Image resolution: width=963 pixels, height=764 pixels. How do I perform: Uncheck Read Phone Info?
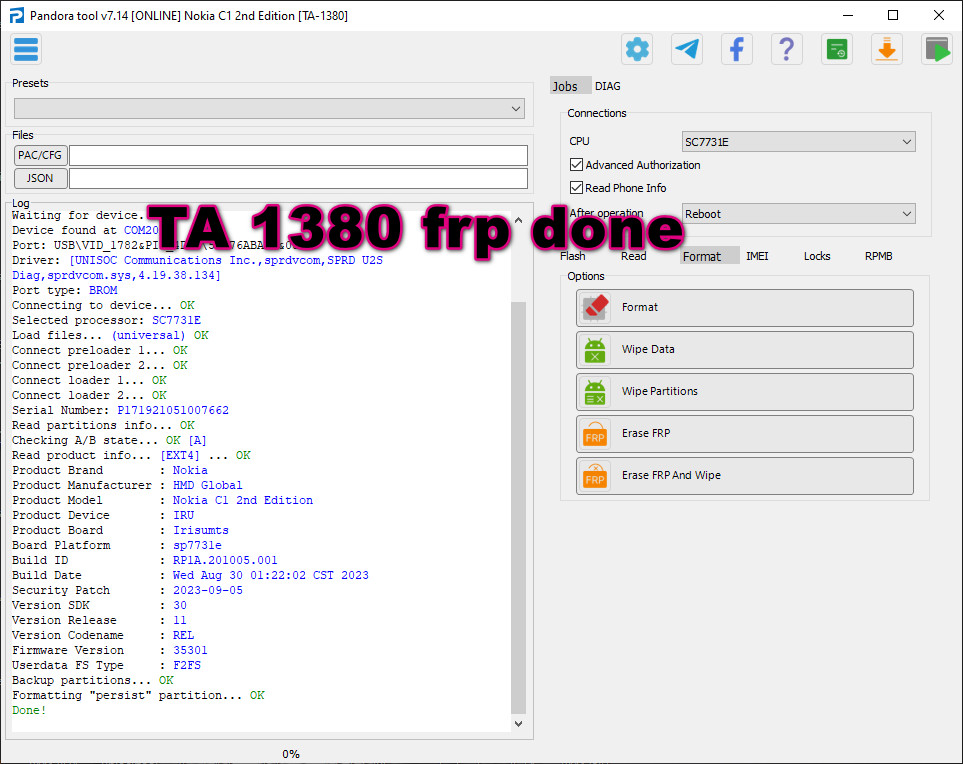pyautogui.click(x=576, y=187)
